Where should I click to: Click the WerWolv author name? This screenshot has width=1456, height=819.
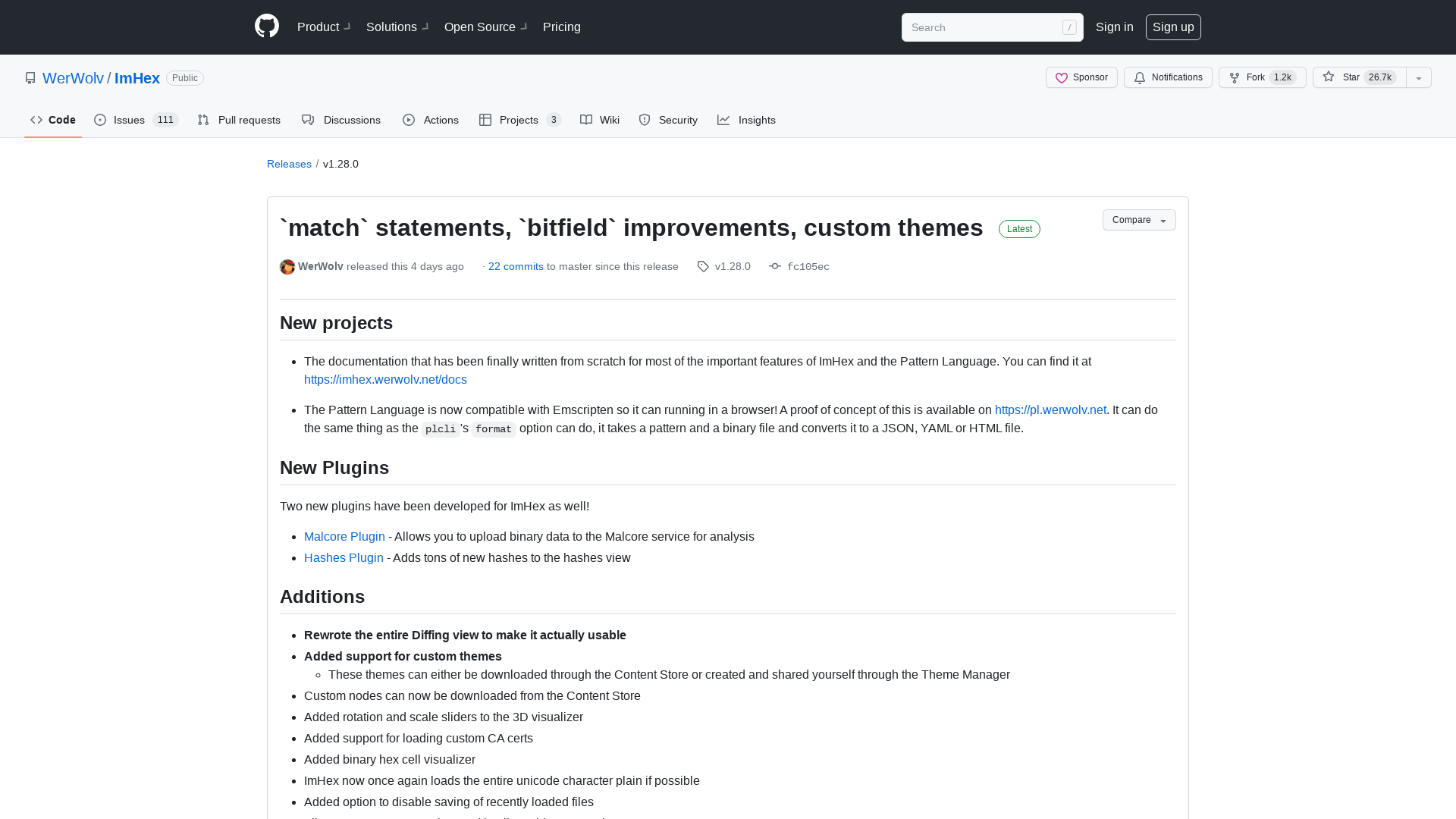tap(320, 266)
